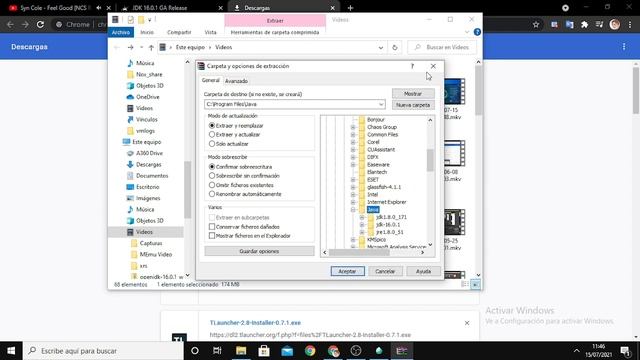Expand the jdk1.8.0_171 tree node
640x360 pixels.
362,217
